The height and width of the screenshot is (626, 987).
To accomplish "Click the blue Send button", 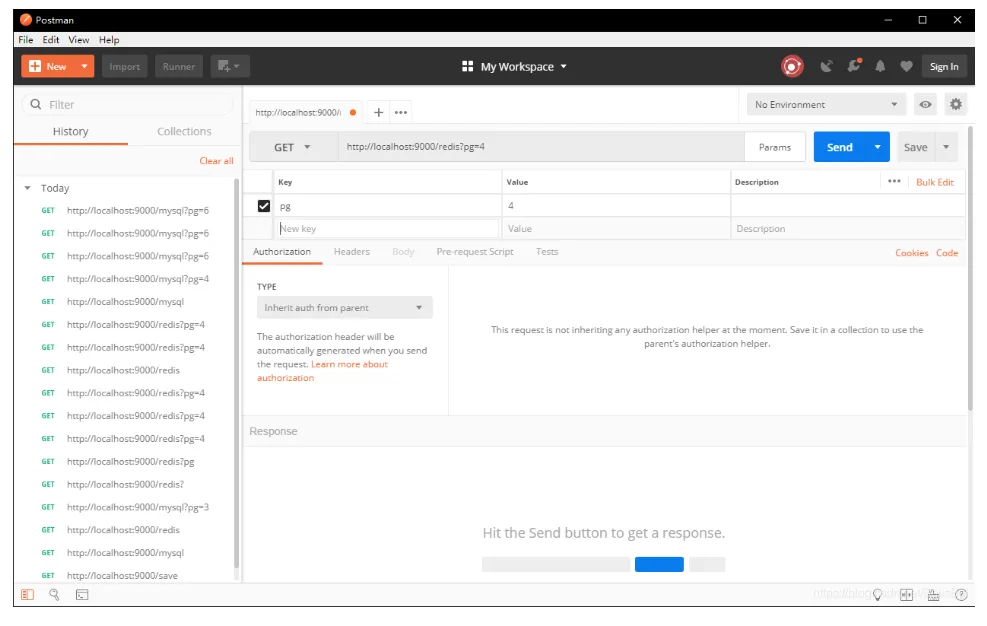I will (x=840, y=147).
